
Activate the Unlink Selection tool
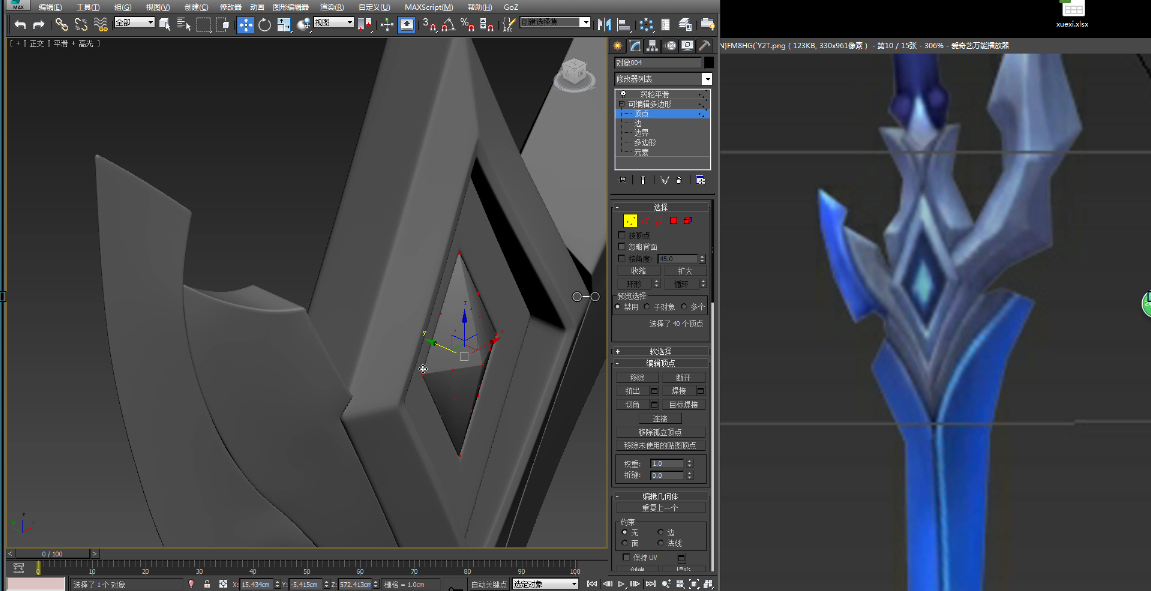81,24
